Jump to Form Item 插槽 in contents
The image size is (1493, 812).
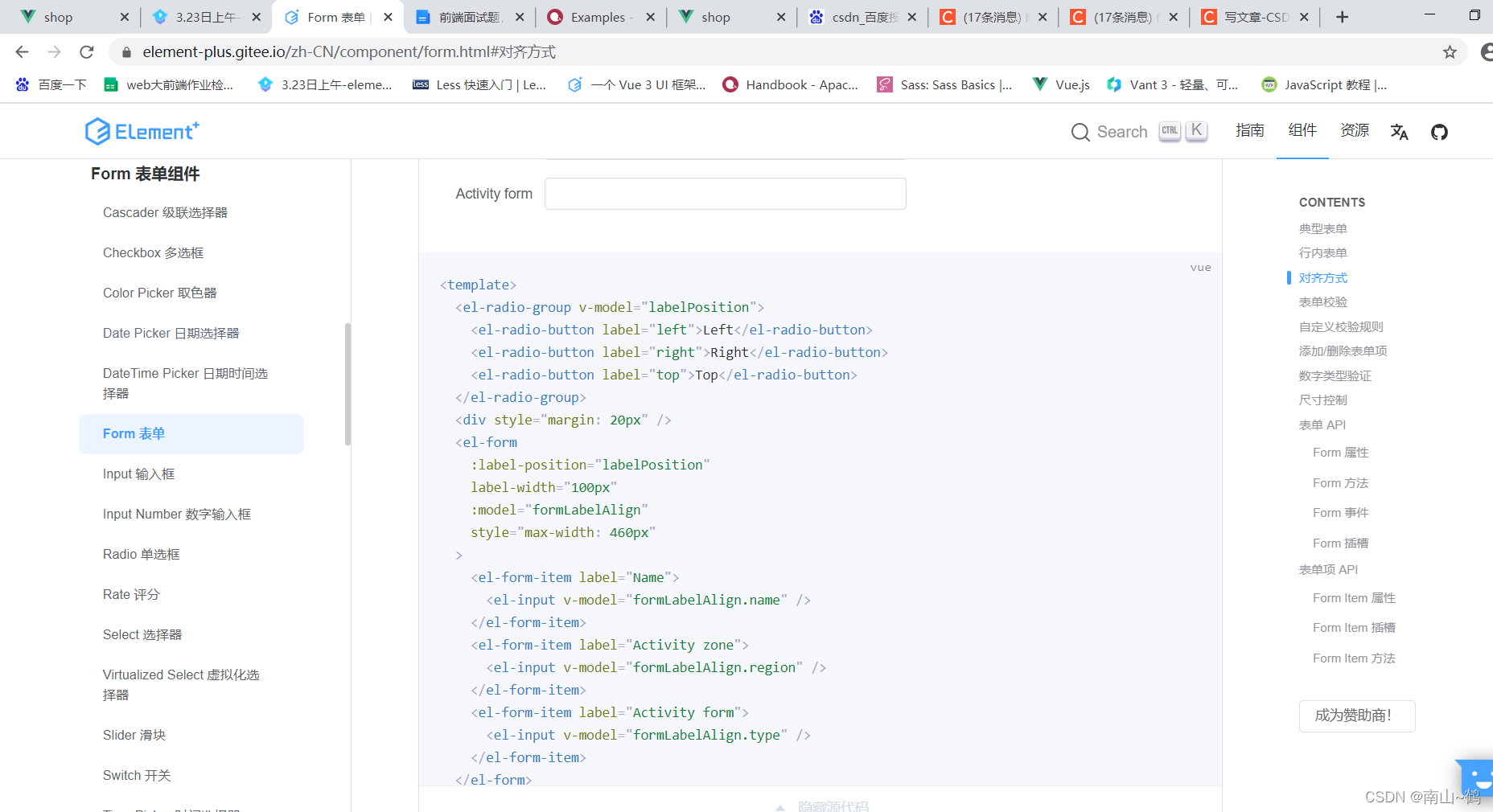pos(1354,627)
